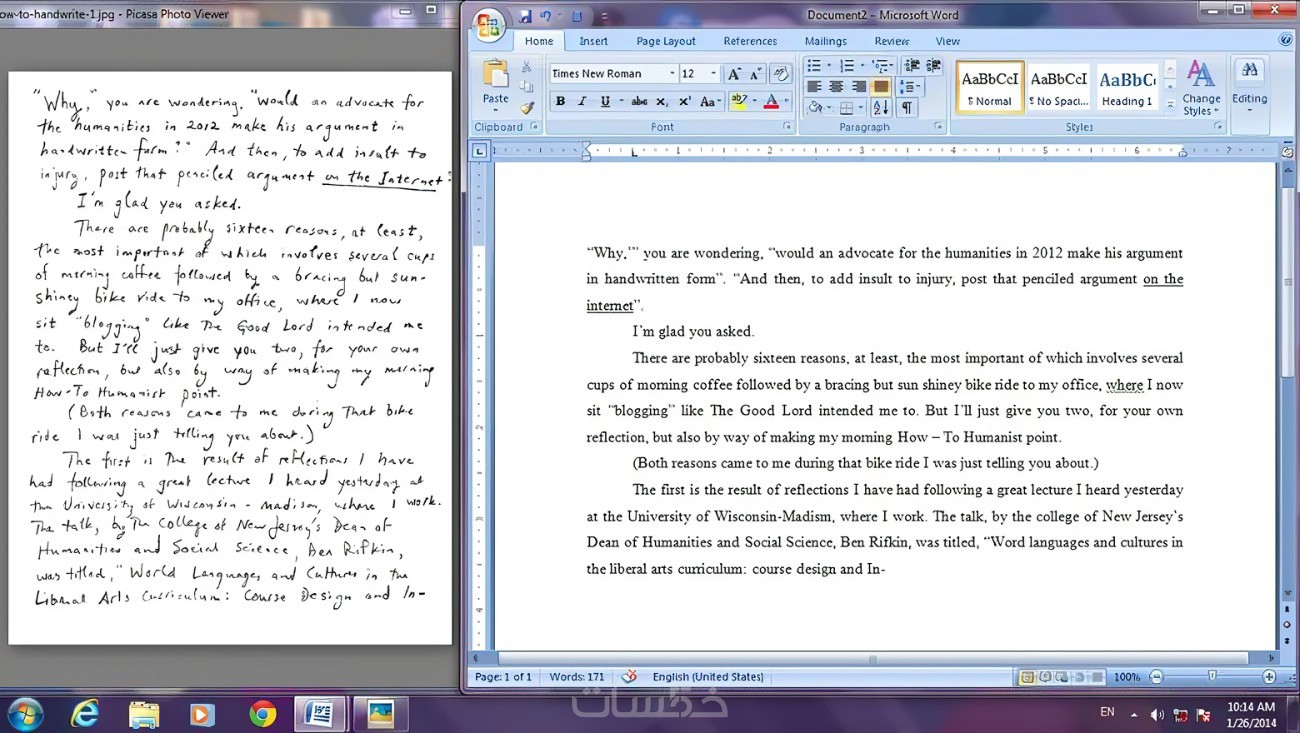This screenshot has height=733, width=1300.
Task: Open the font color dropdown arrow
Action: 785,101
